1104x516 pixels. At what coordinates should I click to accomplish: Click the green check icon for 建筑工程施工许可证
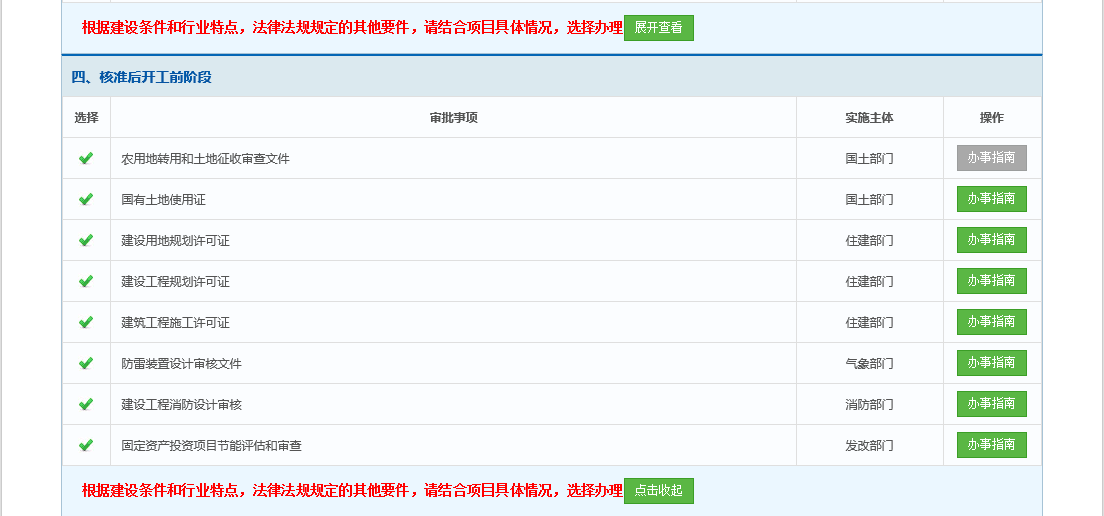[86, 322]
